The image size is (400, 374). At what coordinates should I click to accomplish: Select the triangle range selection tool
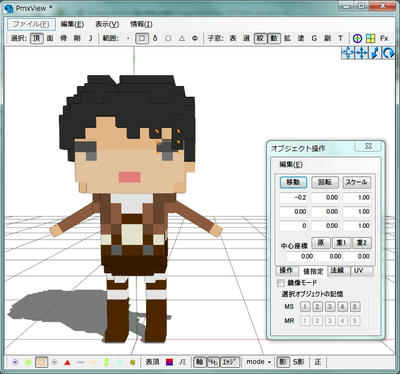pyautogui.click(x=182, y=38)
